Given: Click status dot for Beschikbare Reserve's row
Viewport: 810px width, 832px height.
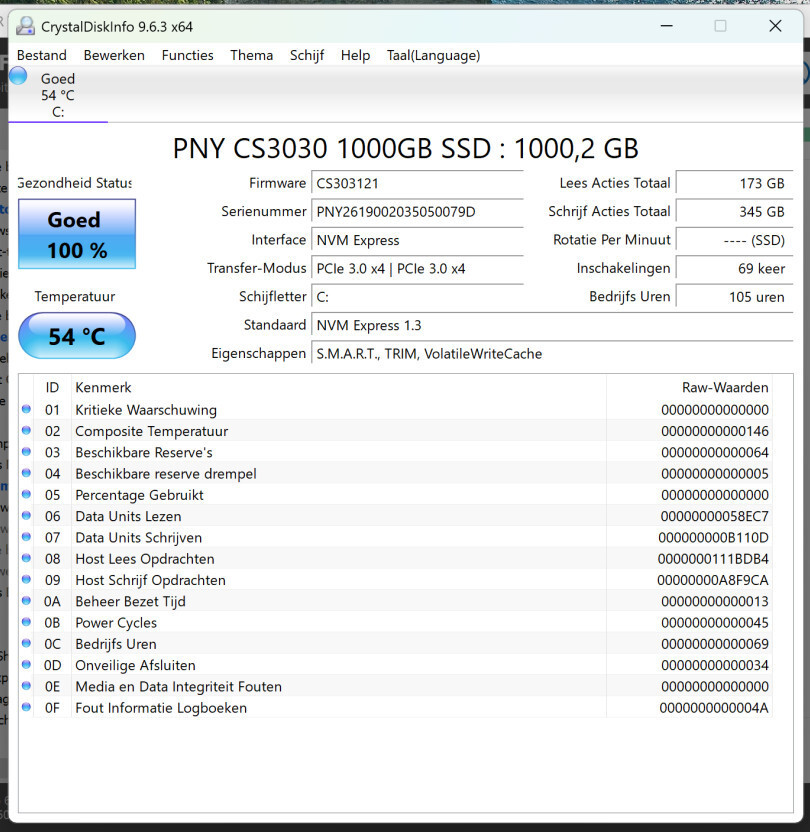Looking at the screenshot, I should [26, 452].
